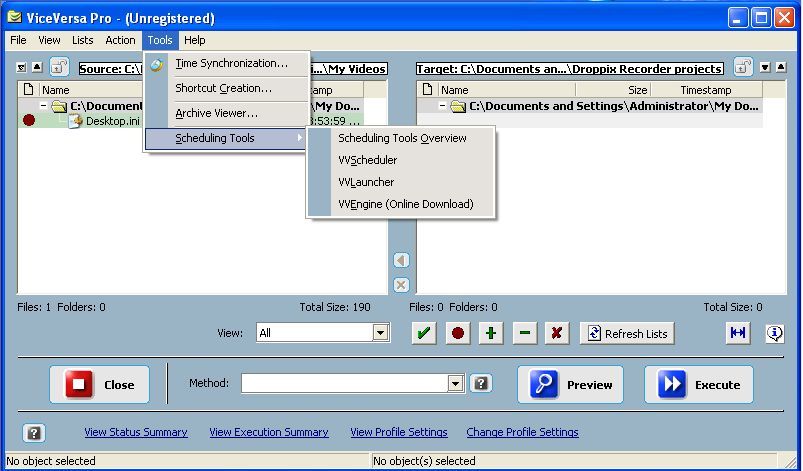The image size is (803, 471).
Task: Click the red dot next to Desktop.ini
Action: click(x=29, y=120)
